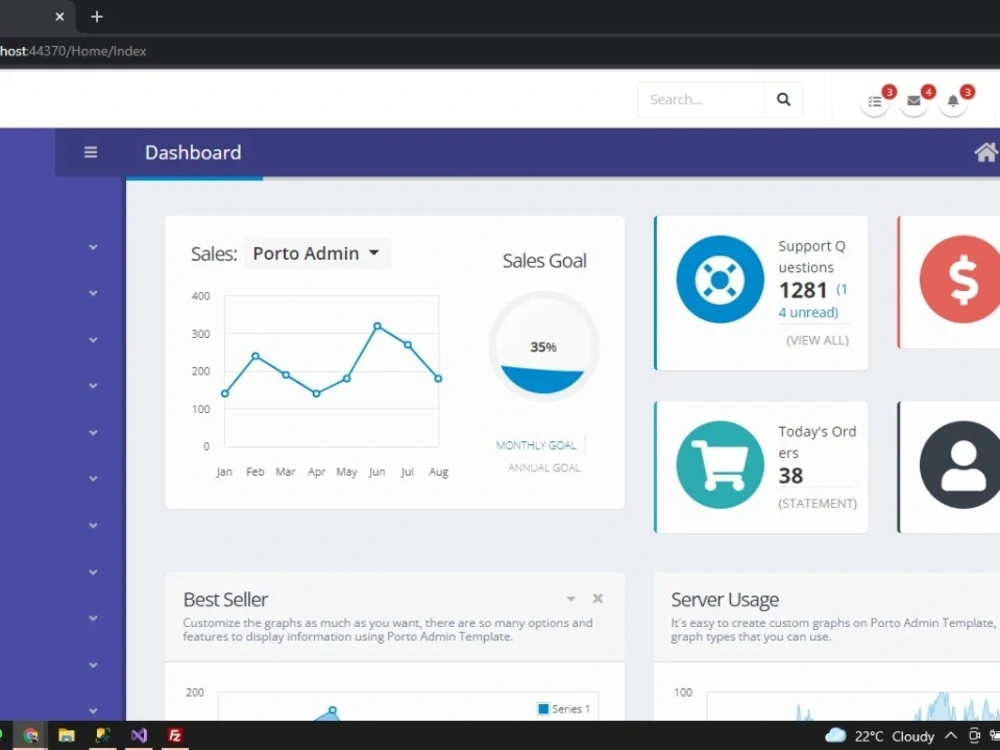Close the Best Seller panel
1000x750 pixels.
(598, 598)
